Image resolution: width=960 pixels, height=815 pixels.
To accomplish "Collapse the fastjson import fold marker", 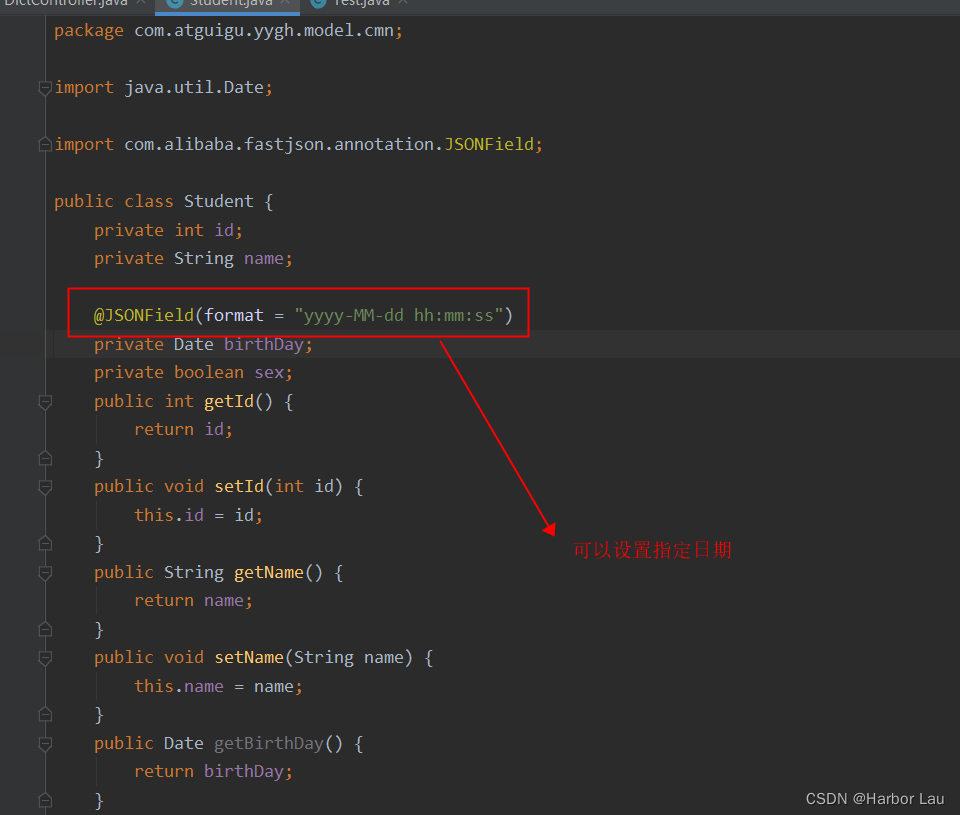I will click(x=44, y=144).
